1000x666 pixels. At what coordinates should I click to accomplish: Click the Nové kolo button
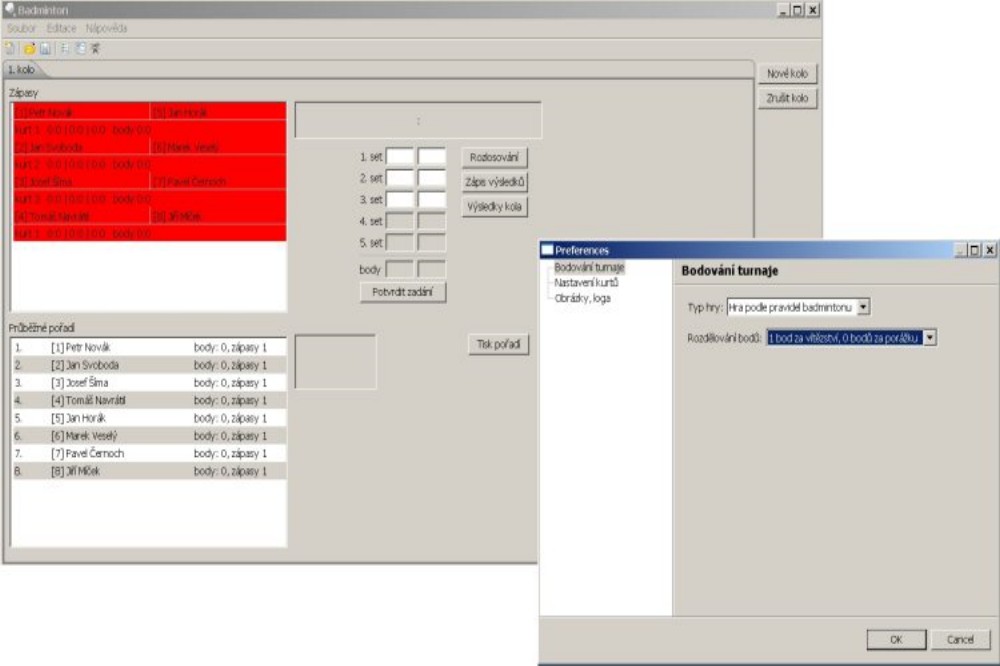pyautogui.click(x=788, y=73)
